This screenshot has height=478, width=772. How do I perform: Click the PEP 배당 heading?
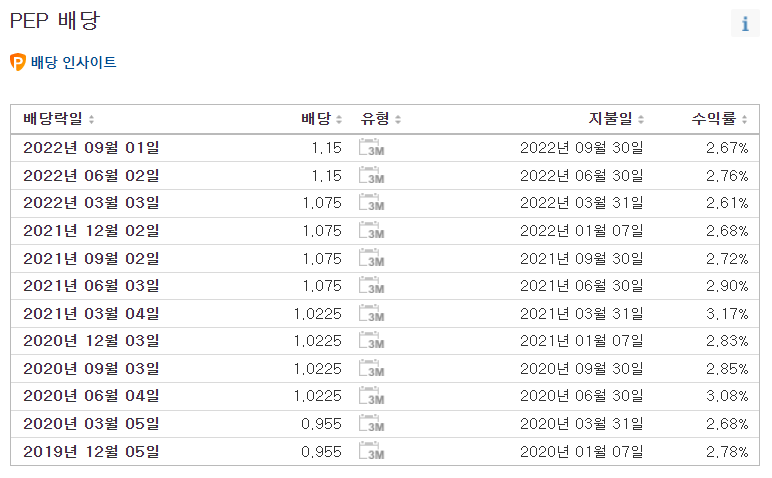tap(55, 21)
